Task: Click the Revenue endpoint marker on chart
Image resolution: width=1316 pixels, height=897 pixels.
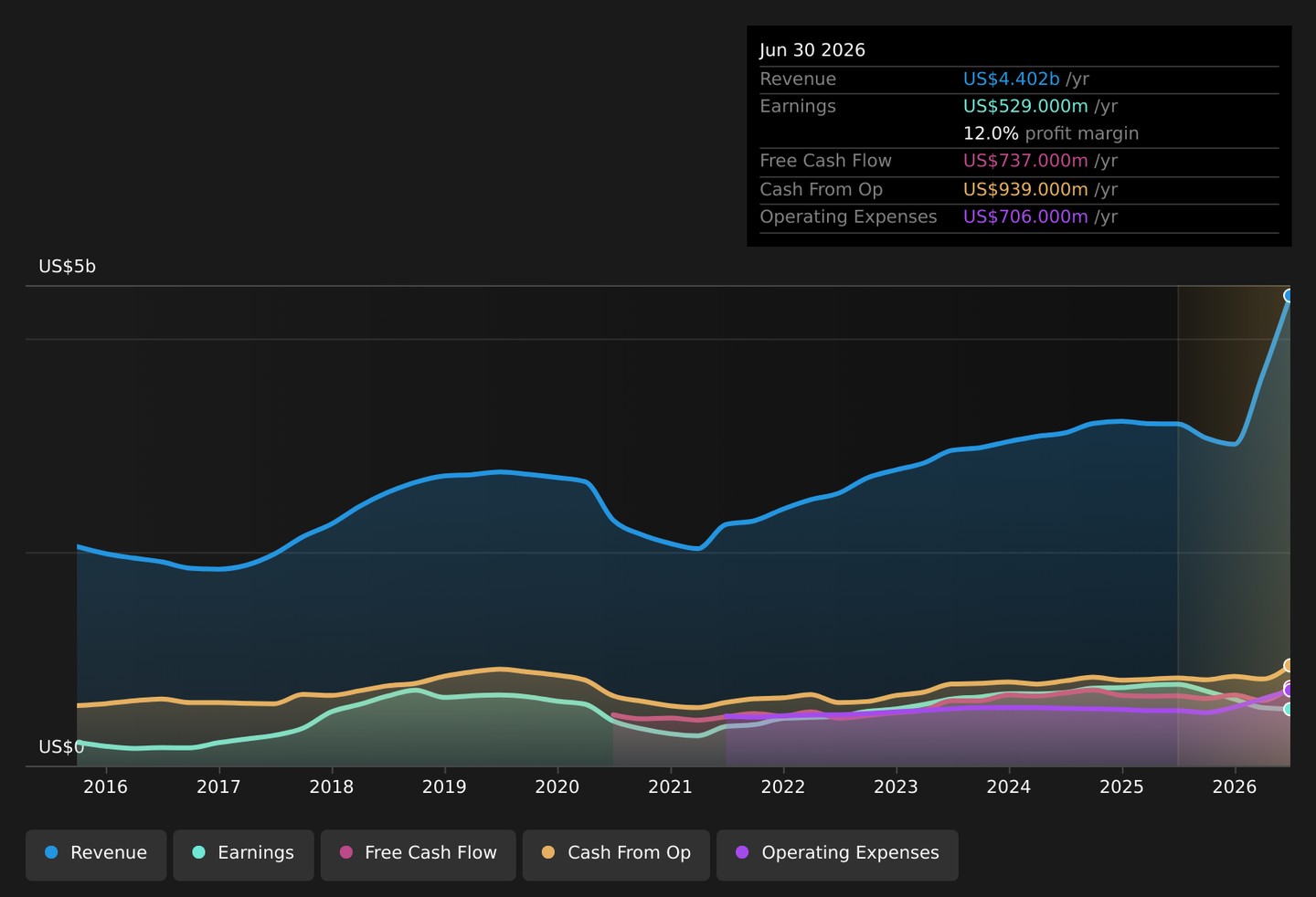Action: click(1289, 295)
